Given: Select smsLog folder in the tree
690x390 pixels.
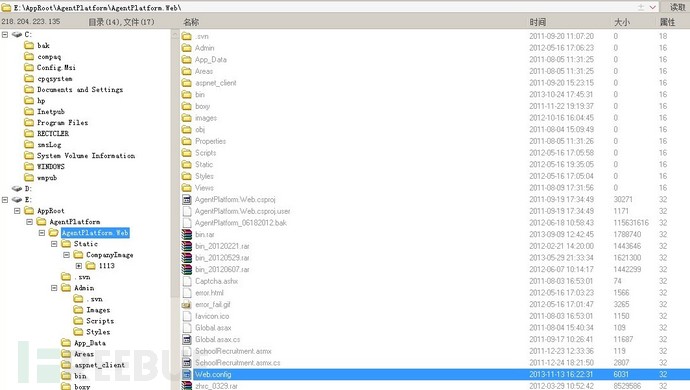Looking at the screenshot, I should coord(49,144).
